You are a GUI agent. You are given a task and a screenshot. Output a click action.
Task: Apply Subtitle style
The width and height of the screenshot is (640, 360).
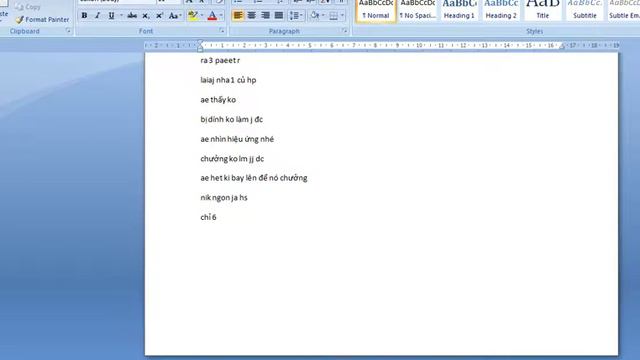click(x=584, y=10)
